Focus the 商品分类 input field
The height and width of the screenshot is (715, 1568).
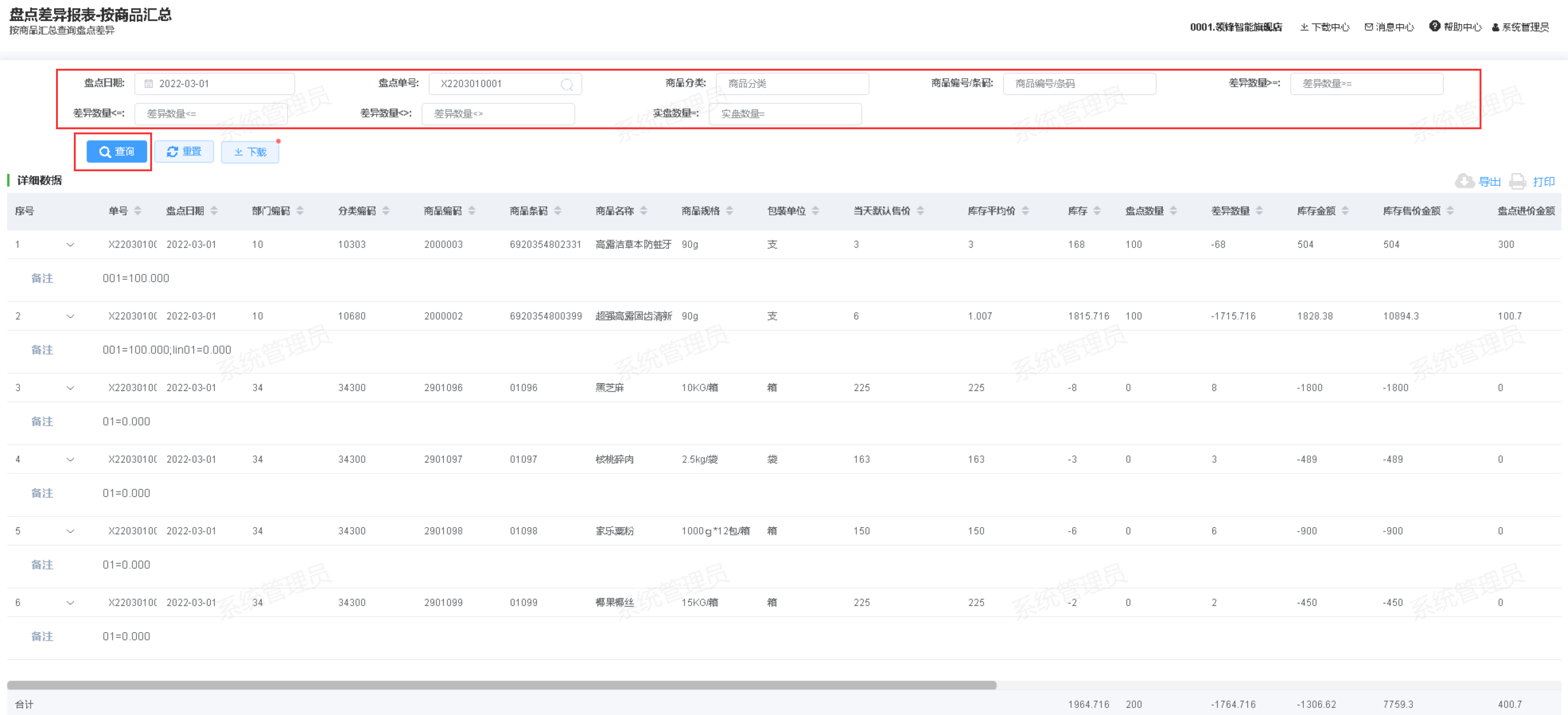[792, 84]
